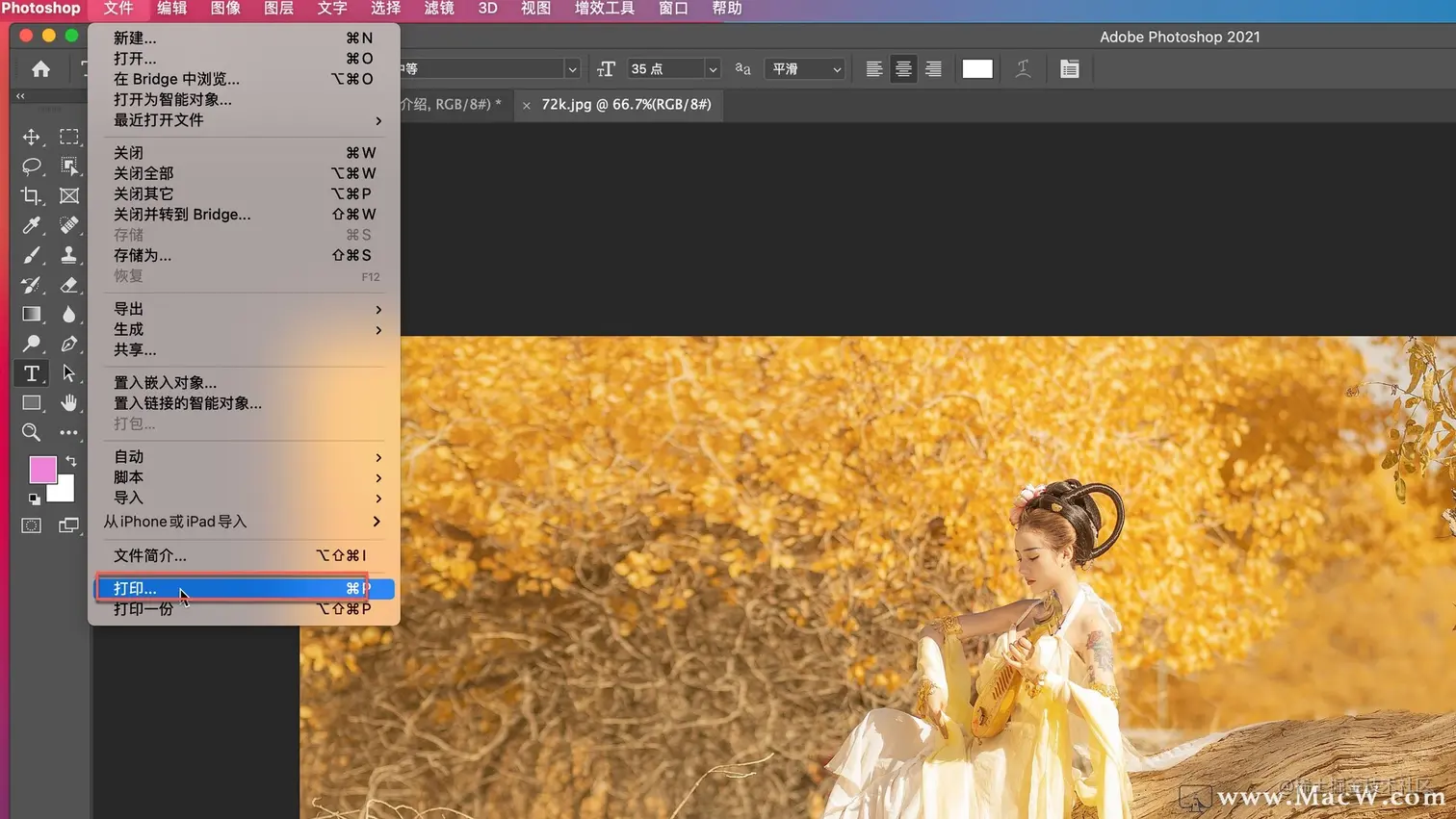Click white text color swatch in options bar
Screen dimensions: 1456x819
976,68
